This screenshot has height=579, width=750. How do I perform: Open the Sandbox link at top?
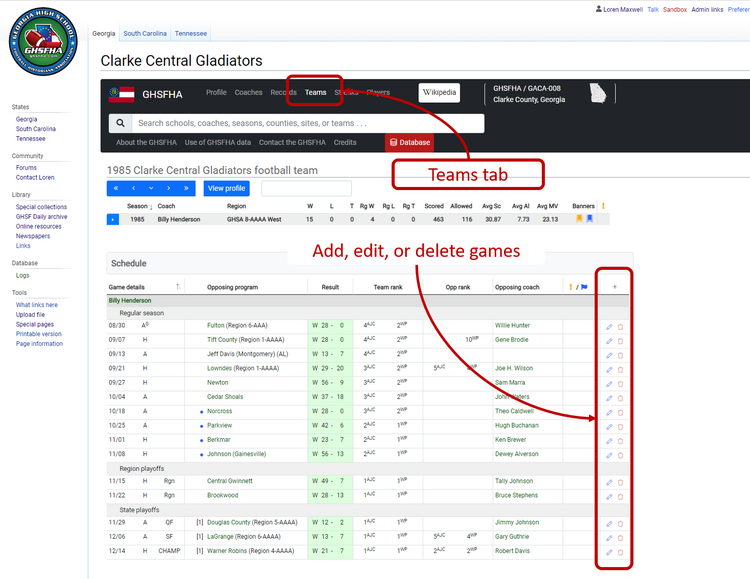point(675,10)
